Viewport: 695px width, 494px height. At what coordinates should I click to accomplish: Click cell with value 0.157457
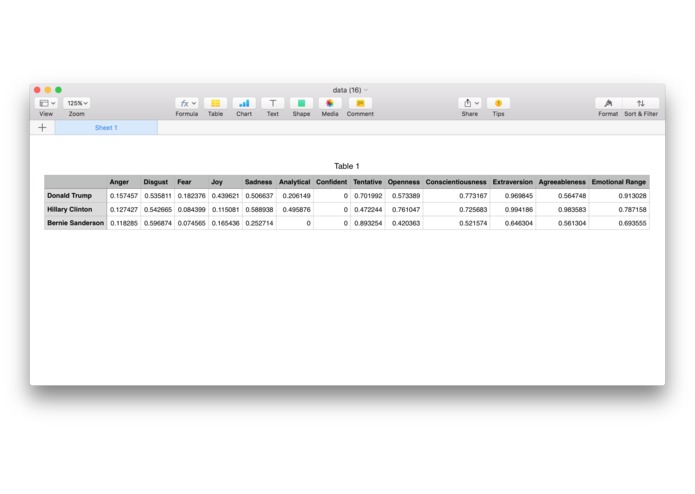tap(124, 196)
